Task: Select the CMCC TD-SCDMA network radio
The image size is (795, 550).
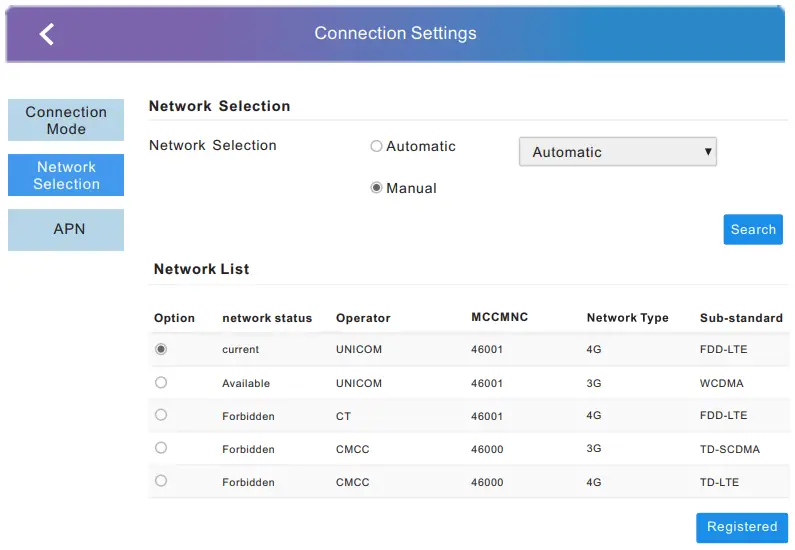Action: [x=161, y=448]
